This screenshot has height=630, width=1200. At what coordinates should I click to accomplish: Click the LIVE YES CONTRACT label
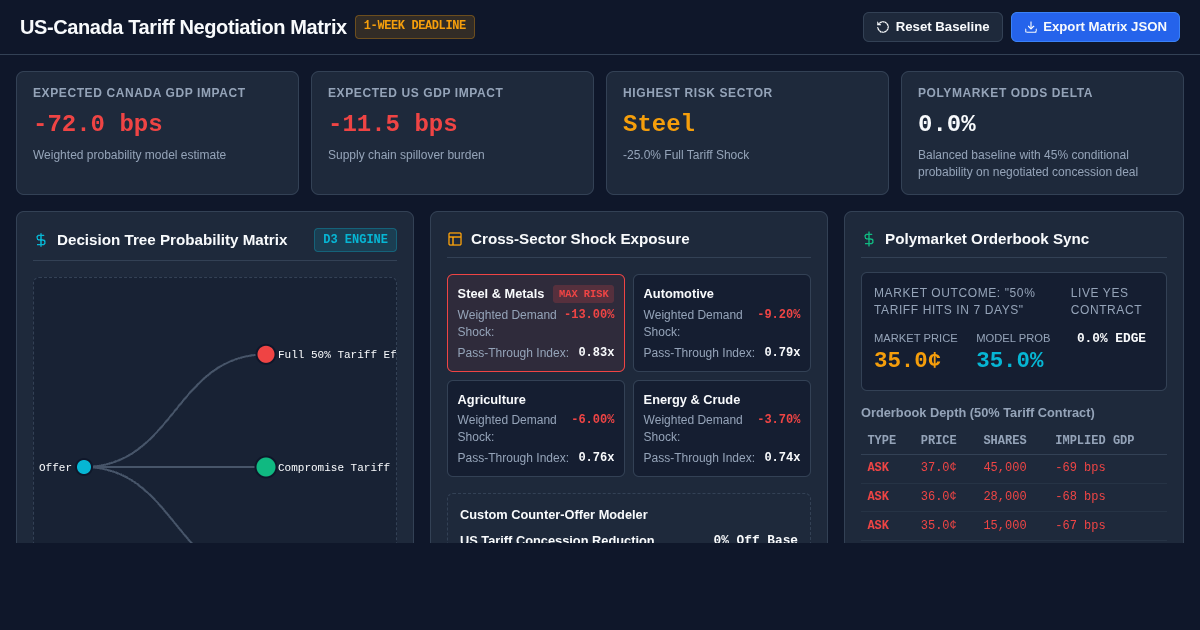(x=1106, y=302)
